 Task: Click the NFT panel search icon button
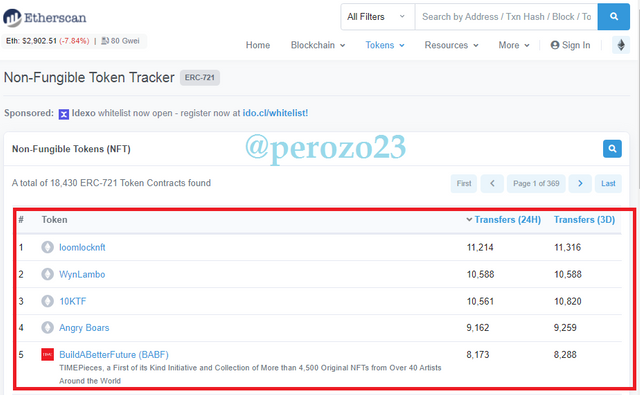point(612,149)
